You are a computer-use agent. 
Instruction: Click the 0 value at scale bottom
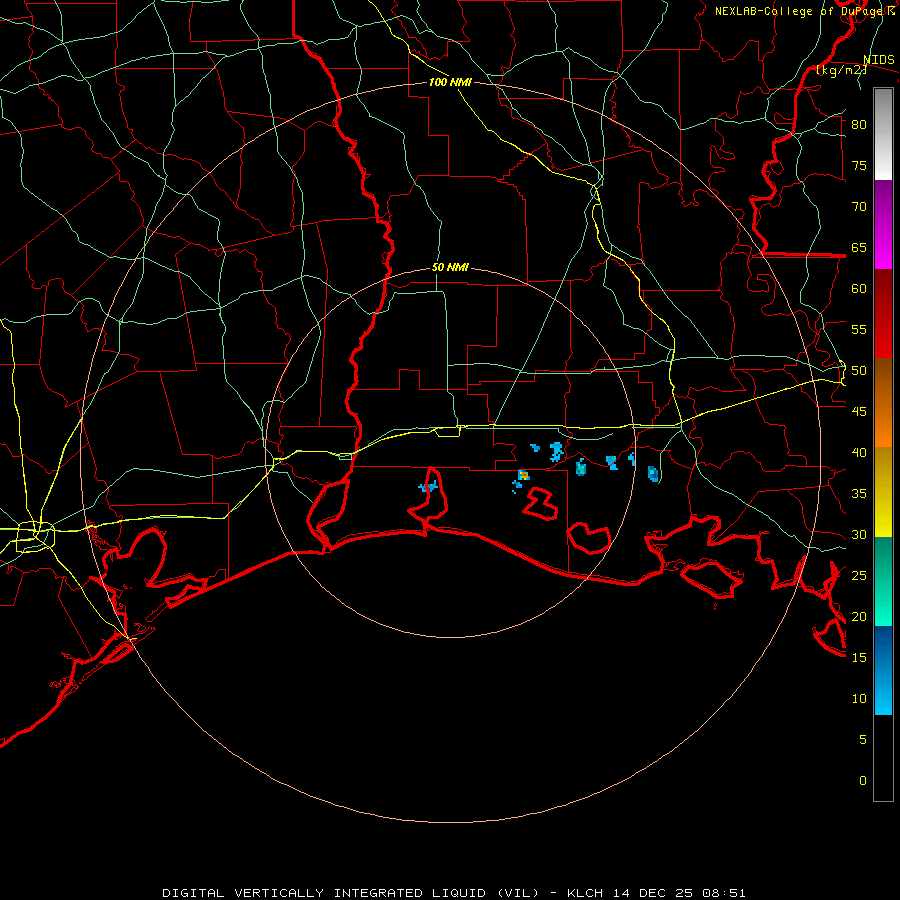863,781
